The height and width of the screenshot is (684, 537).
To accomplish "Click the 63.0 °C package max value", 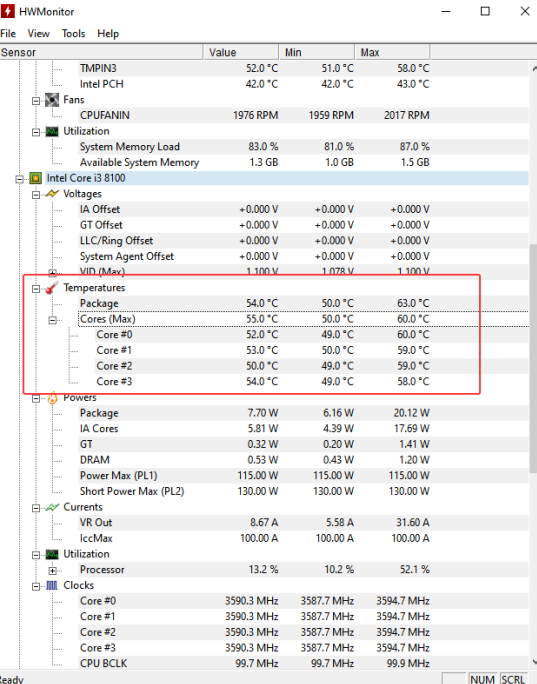I will tap(413, 303).
